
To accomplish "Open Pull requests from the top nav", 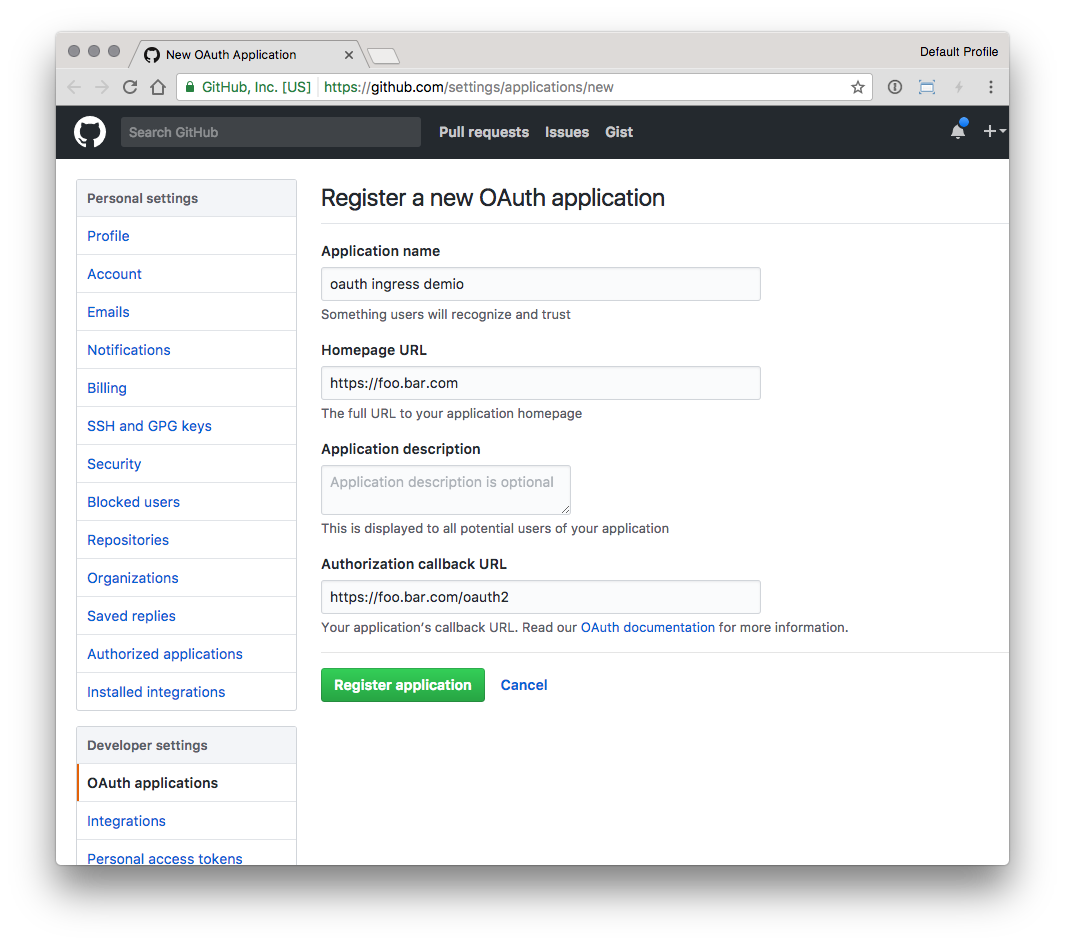I will pos(483,132).
